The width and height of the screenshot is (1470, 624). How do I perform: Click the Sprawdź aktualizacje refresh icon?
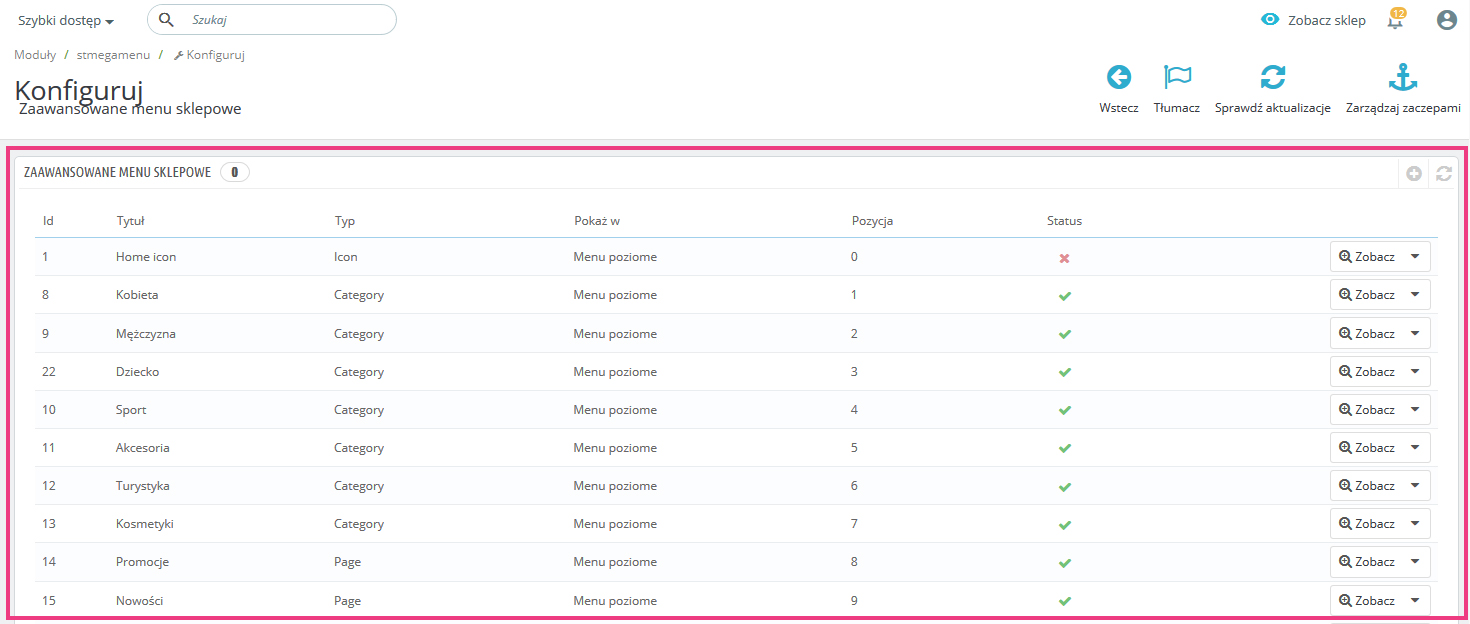[1272, 78]
